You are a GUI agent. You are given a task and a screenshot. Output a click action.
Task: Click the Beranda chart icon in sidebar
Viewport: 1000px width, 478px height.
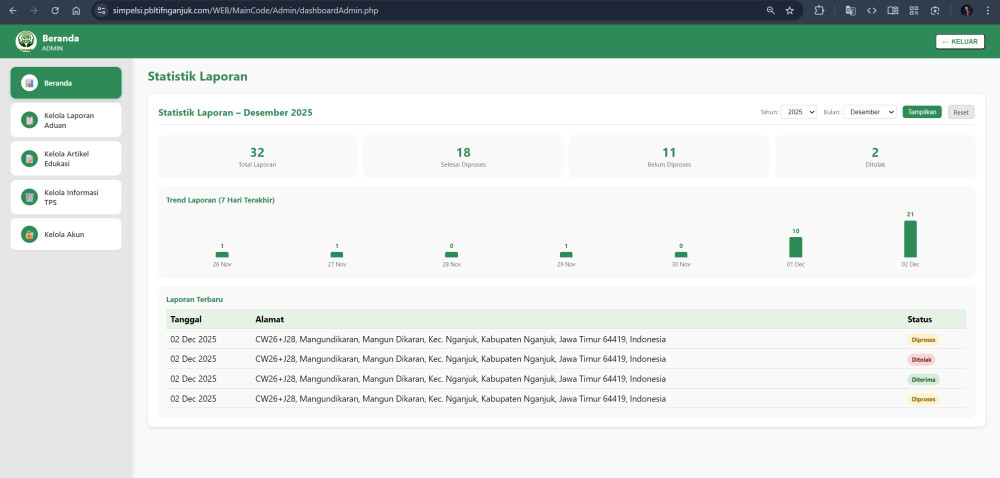(x=30, y=83)
